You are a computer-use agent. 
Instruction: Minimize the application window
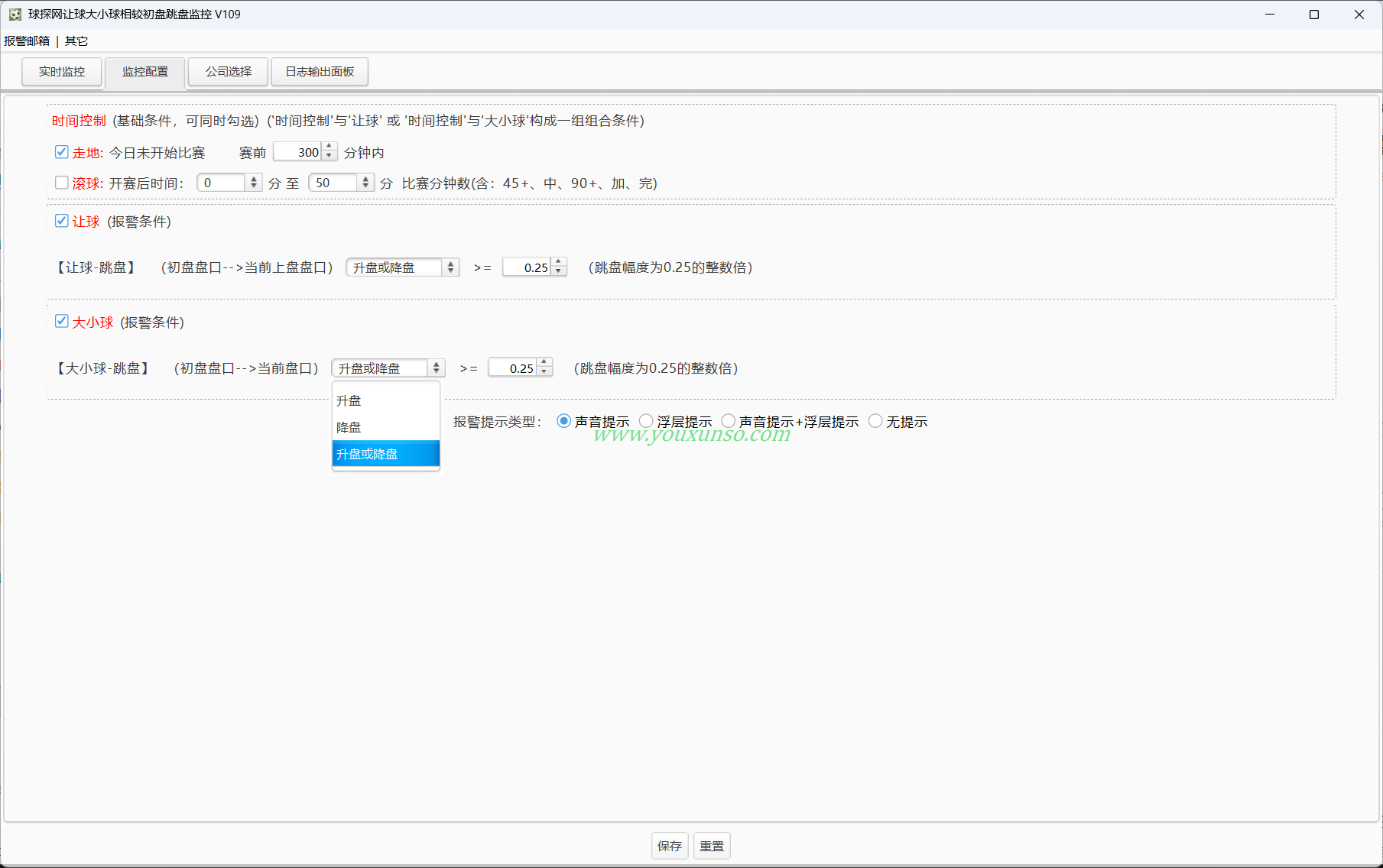tap(1270, 15)
